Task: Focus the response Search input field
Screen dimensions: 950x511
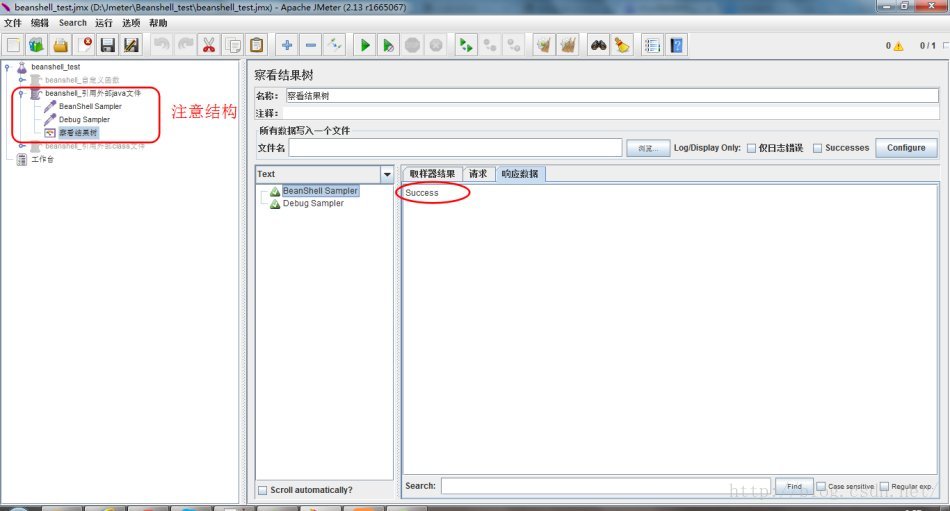Action: [x=606, y=486]
